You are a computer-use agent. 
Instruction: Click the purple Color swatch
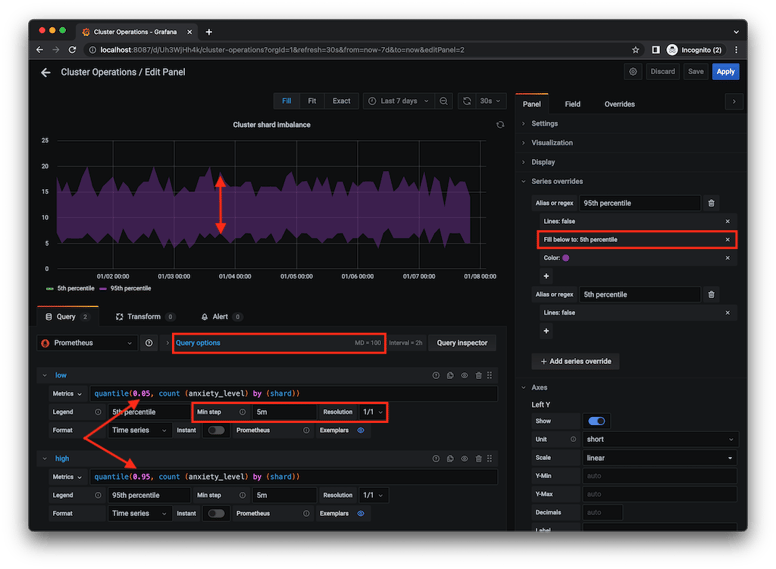(566, 258)
